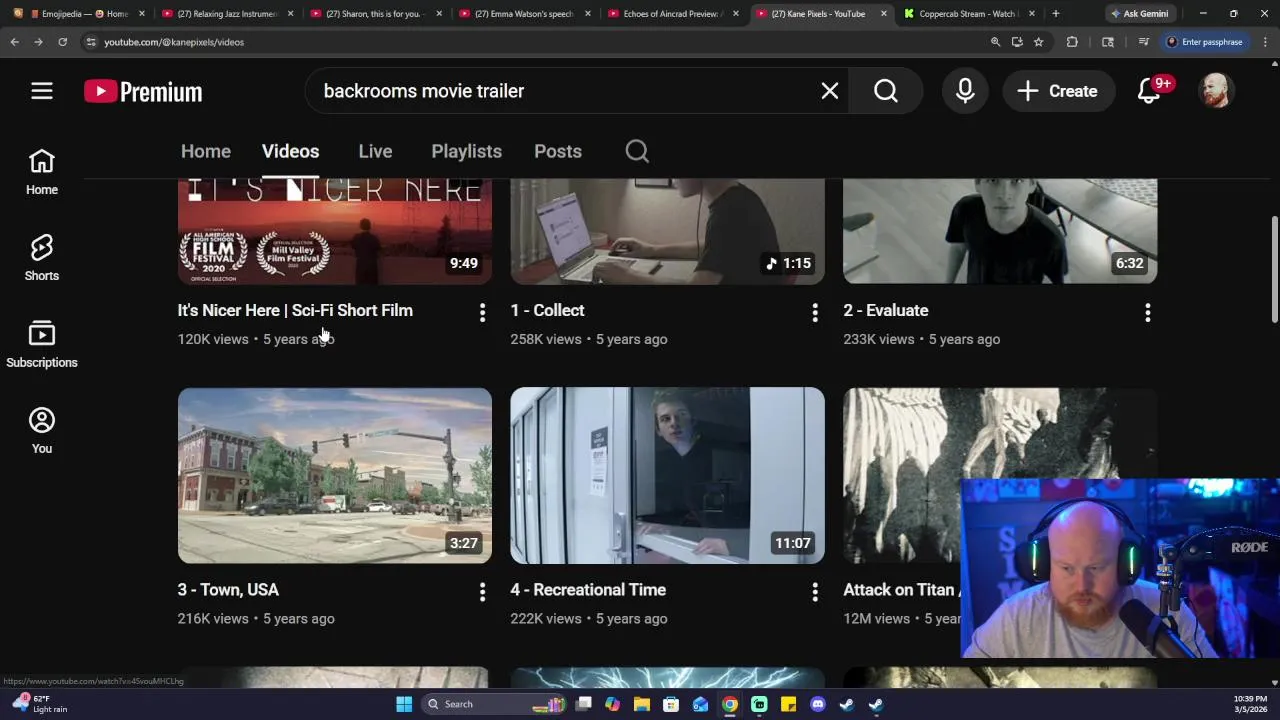Image resolution: width=1280 pixels, height=720 pixels.
Task: Open the notifications bell
Action: tap(1149, 91)
